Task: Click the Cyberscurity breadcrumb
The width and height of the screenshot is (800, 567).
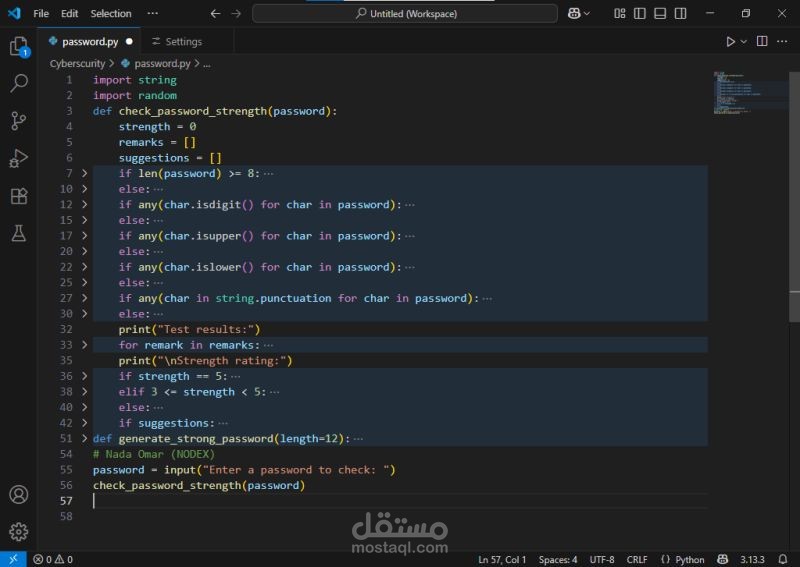Action: (x=77, y=63)
